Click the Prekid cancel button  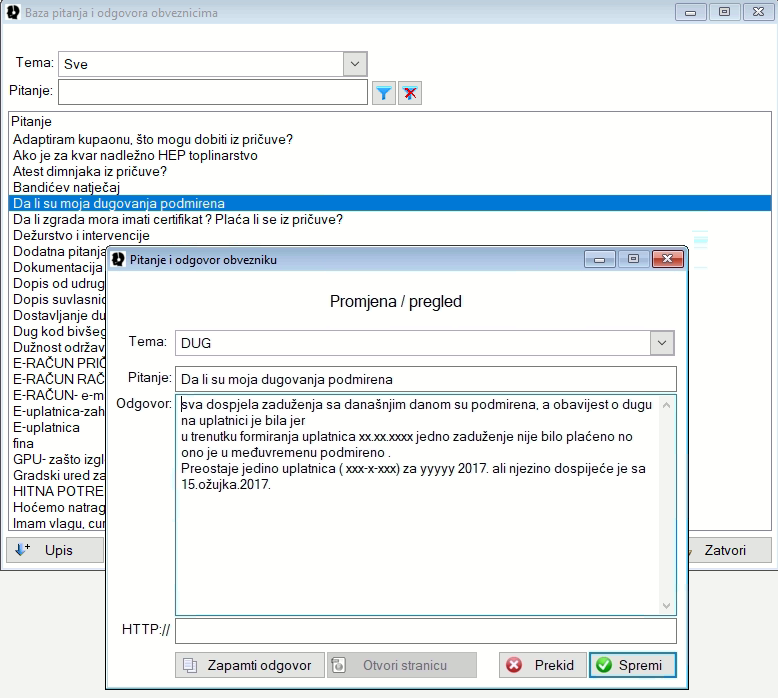pos(541,665)
